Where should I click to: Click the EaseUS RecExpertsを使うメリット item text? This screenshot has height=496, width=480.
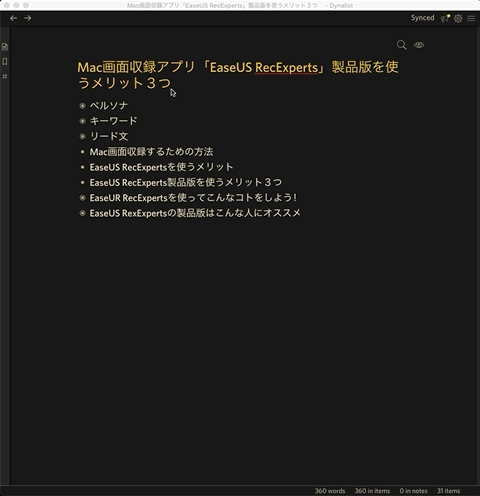(x=161, y=167)
